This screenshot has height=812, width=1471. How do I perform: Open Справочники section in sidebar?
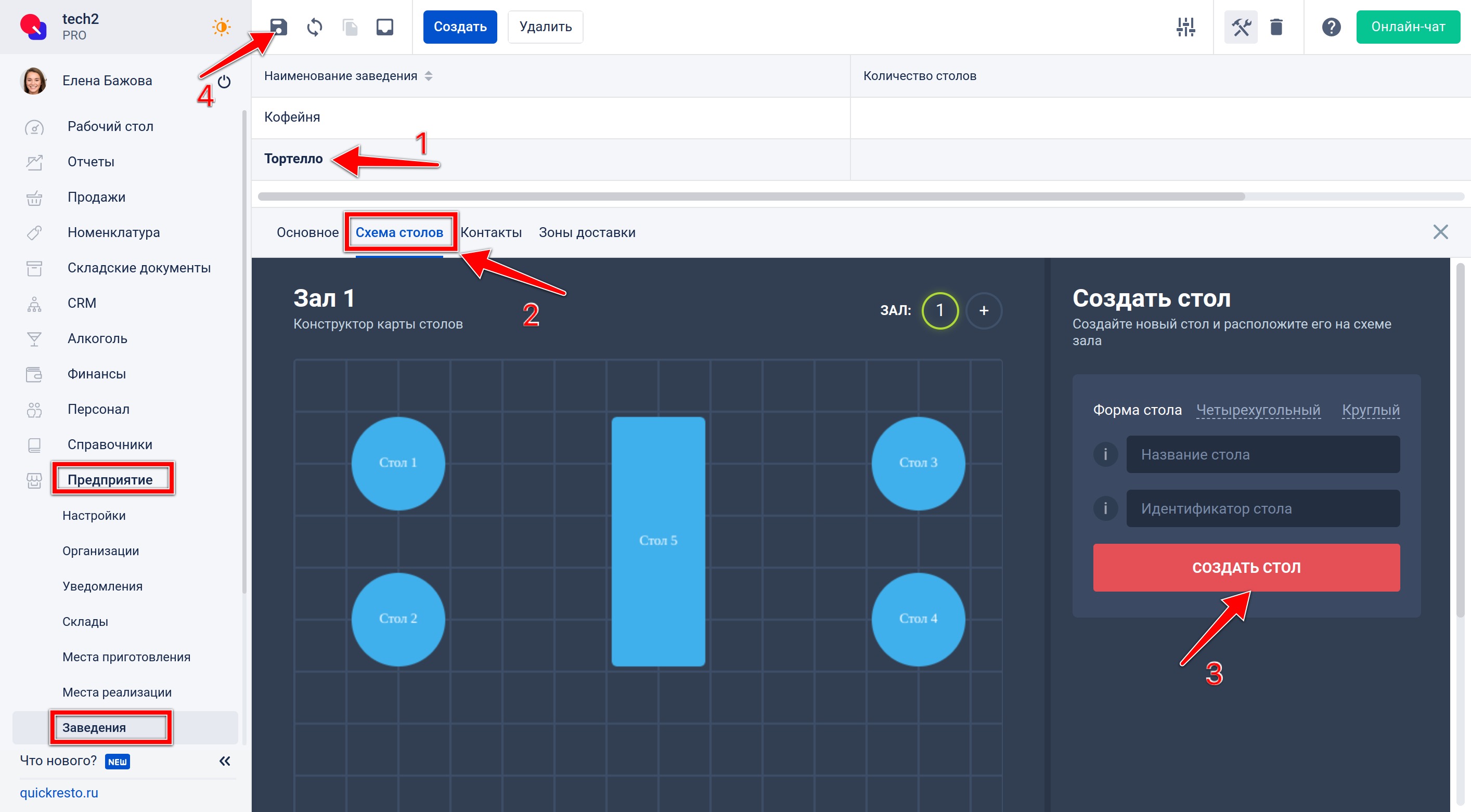coord(110,444)
